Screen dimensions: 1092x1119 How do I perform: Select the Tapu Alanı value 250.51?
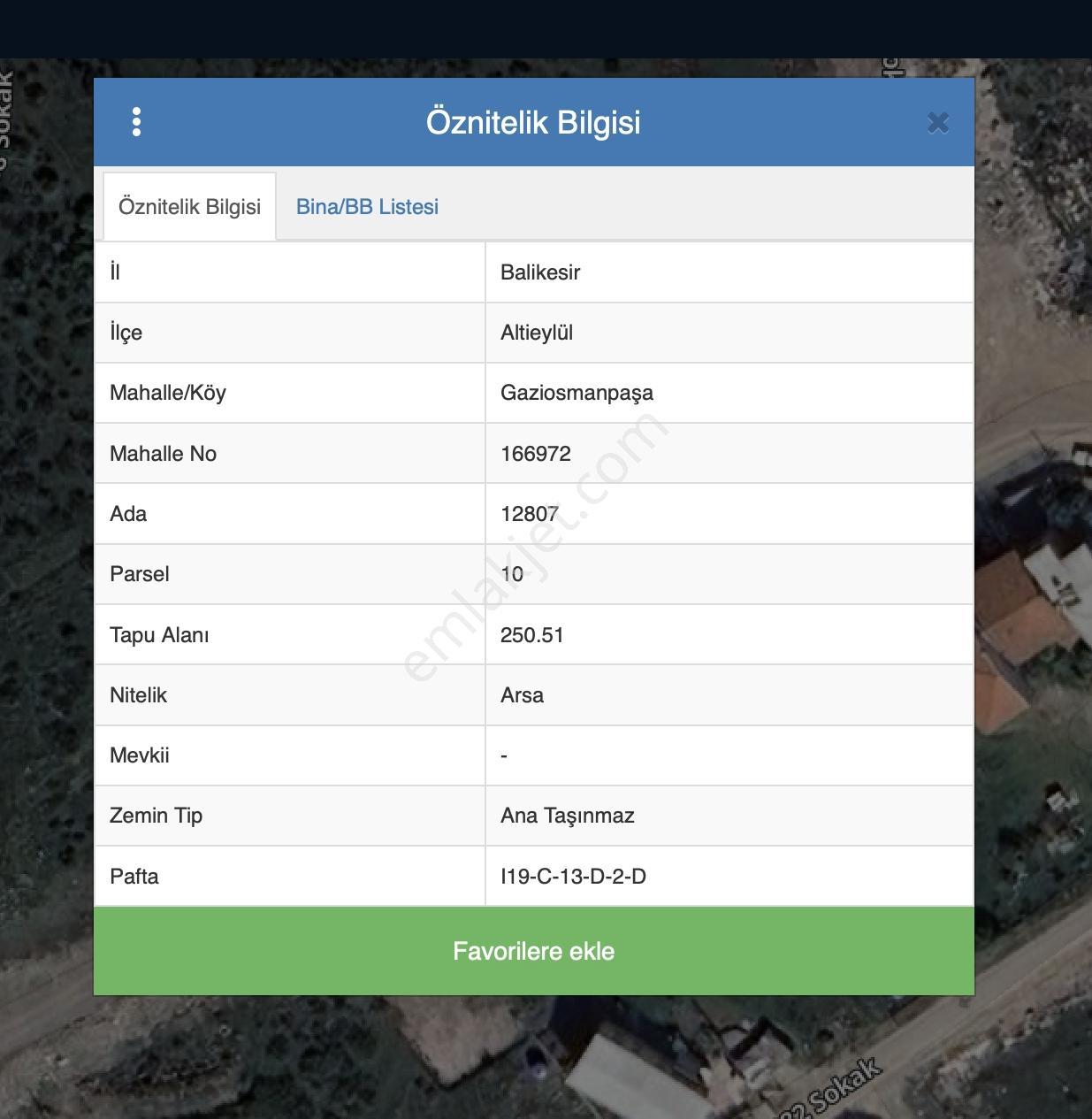pos(531,635)
